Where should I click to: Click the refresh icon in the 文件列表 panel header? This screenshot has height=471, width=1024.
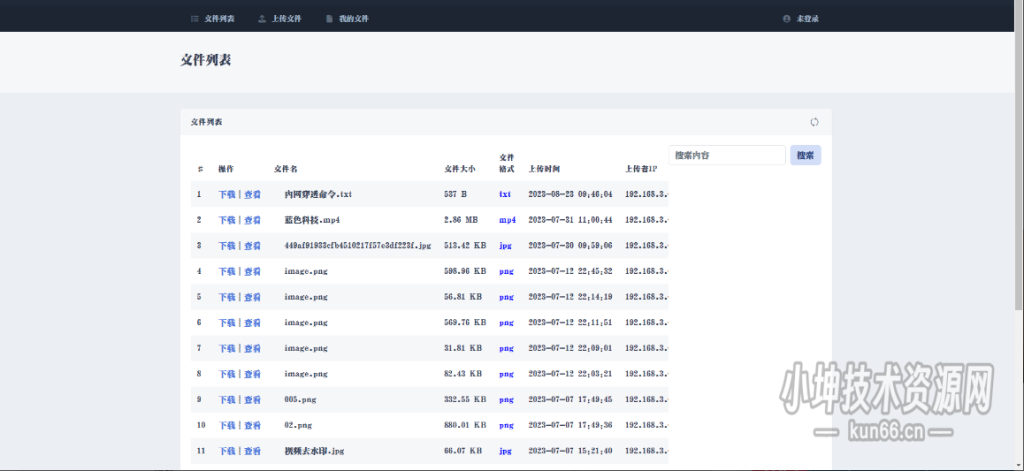pos(814,122)
